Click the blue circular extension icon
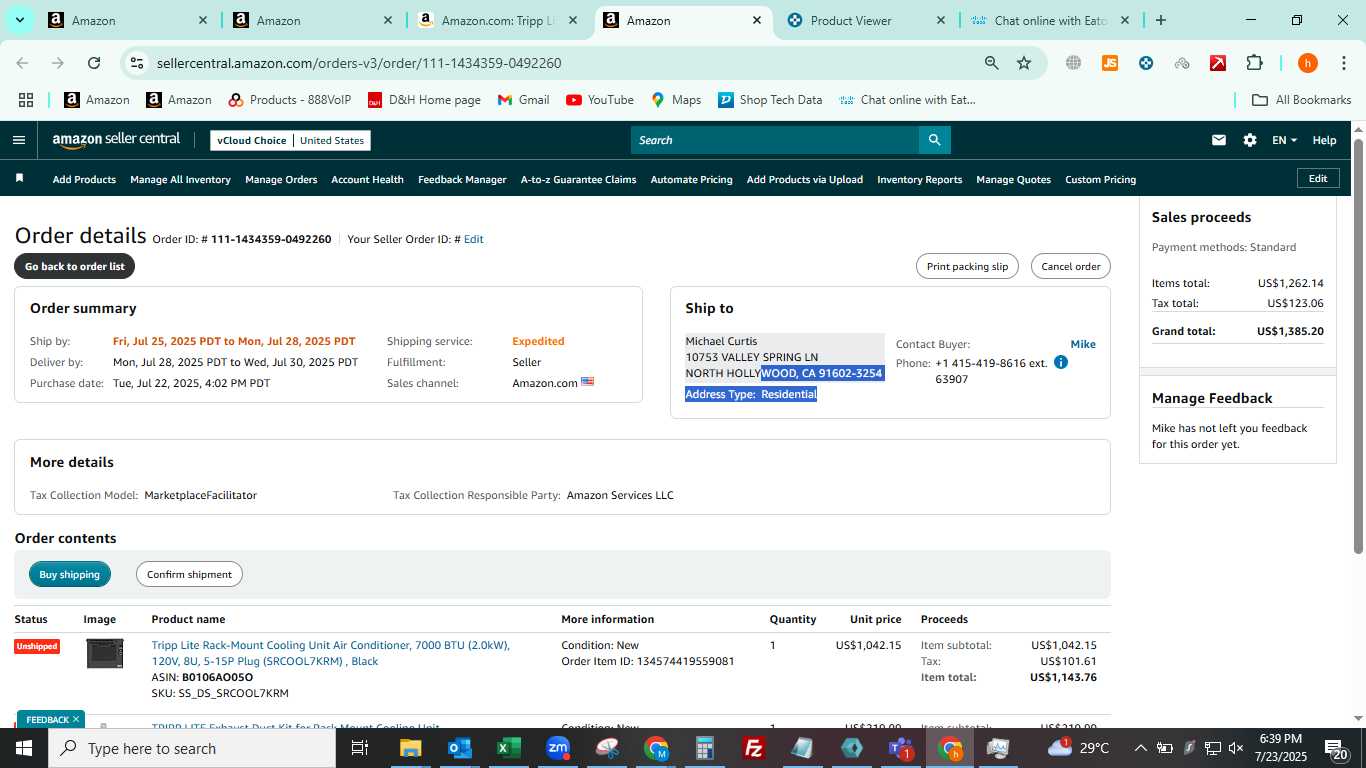Image resolution: width=1366 pixels, height=768 pixels. click(x=1146, y=63)
